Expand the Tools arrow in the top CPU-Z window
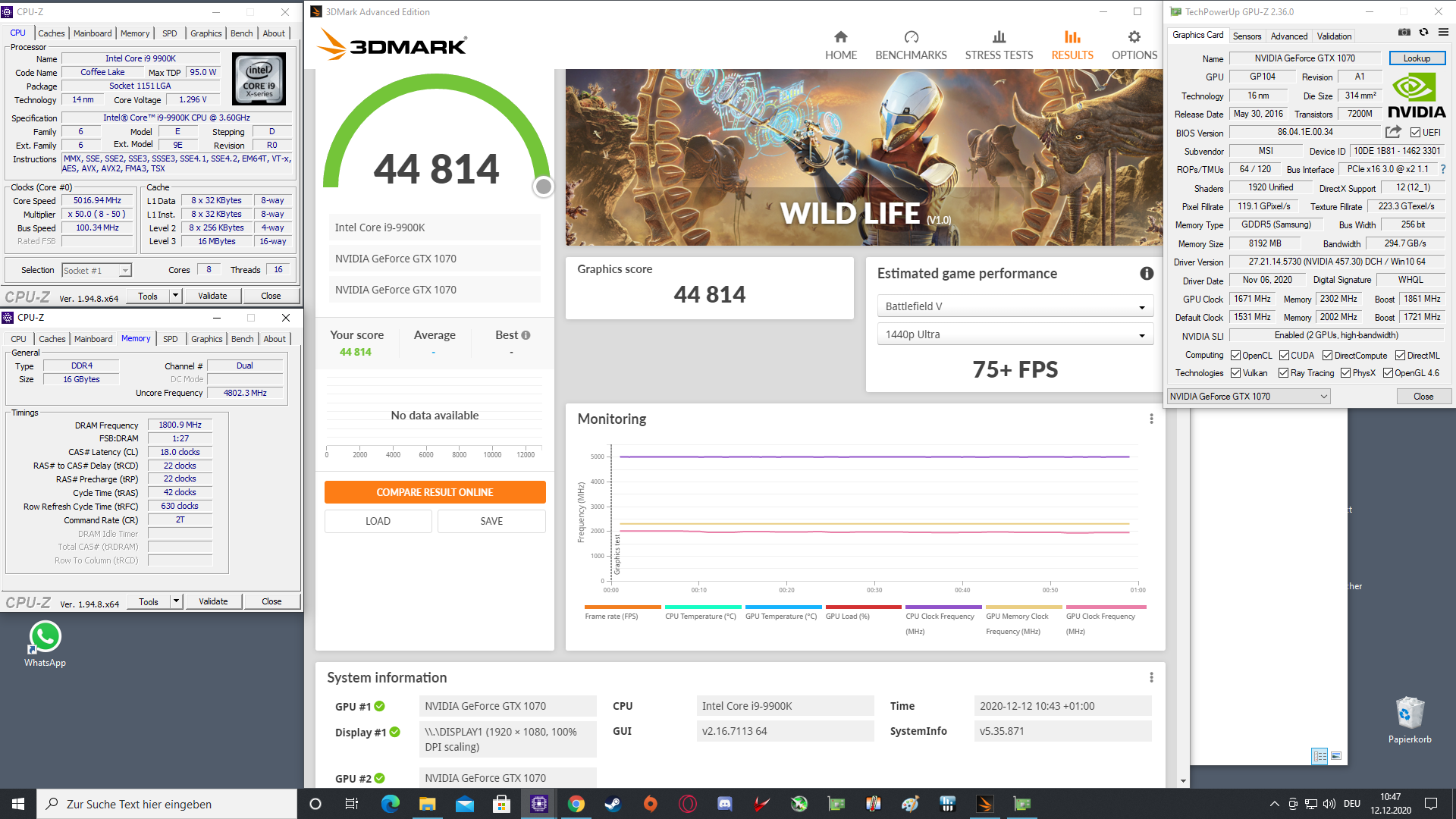The width and height of the screenshot is (1456, 819). coord(176,296)
